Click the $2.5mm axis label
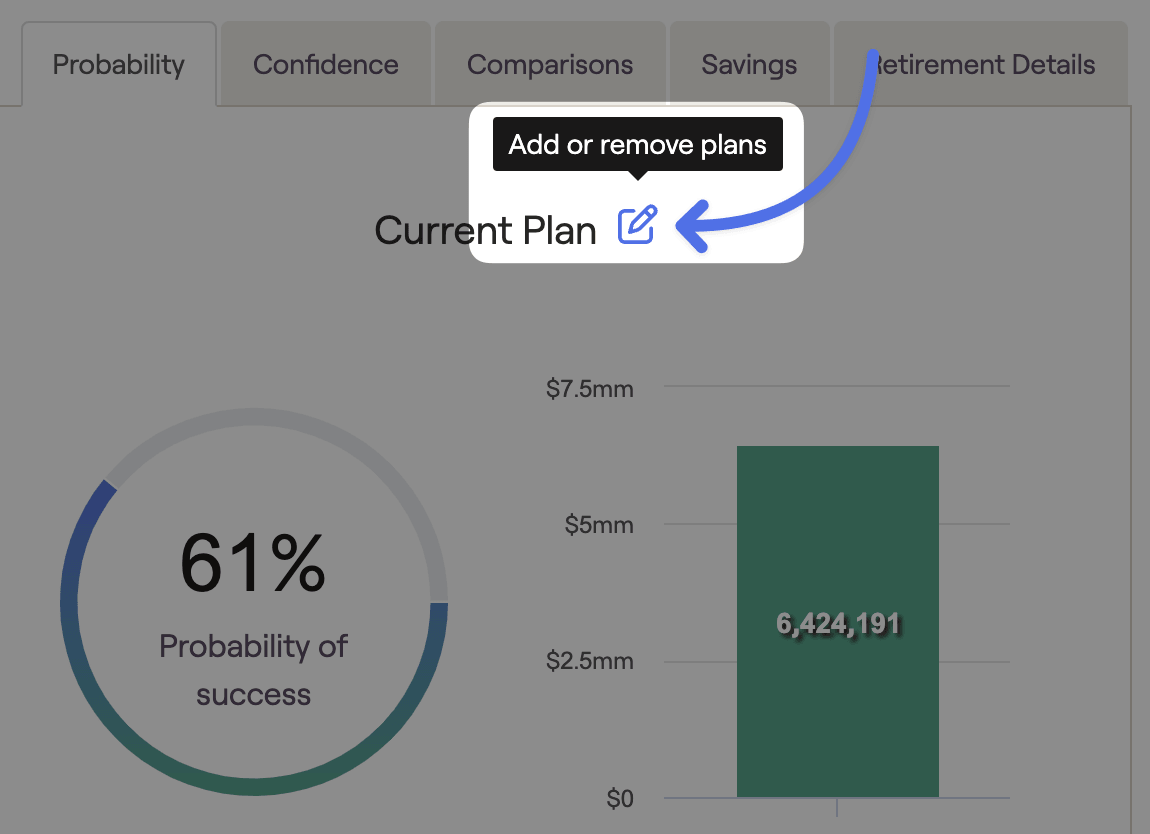This screenshot has width=1150, height=834. (x=590, y=661)
